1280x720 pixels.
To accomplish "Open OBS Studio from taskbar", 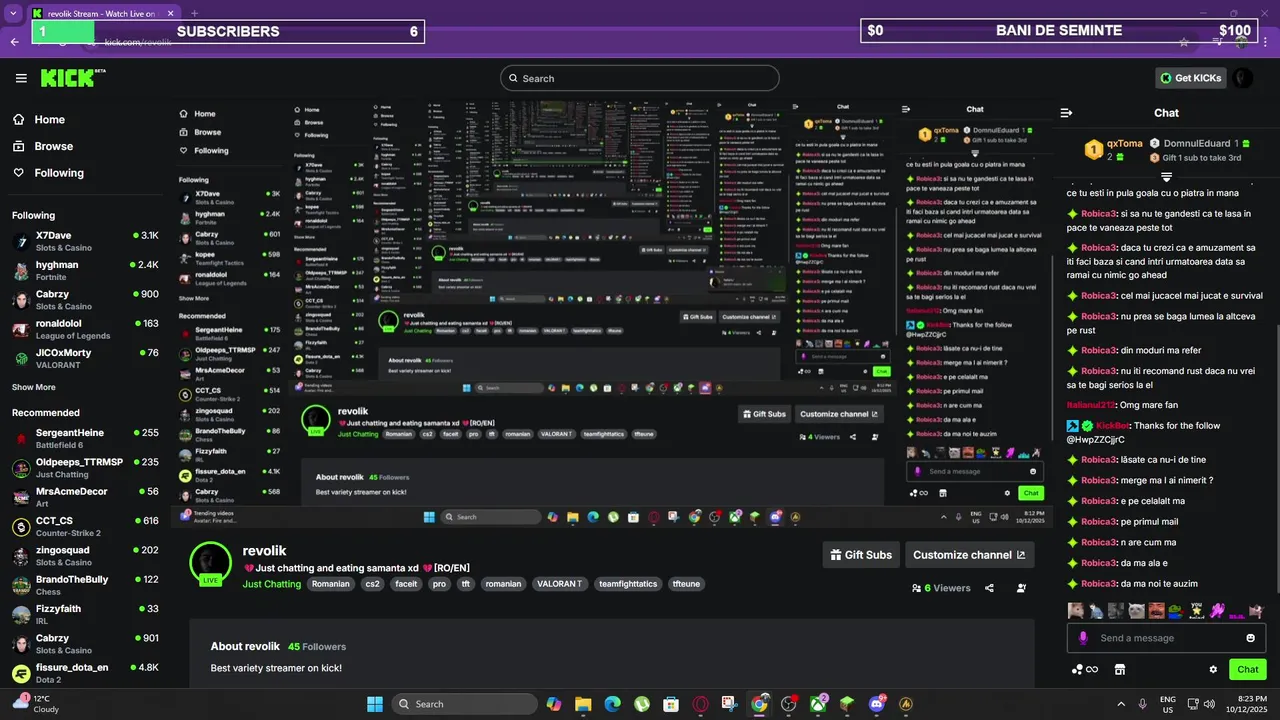I will coord(788,704).
